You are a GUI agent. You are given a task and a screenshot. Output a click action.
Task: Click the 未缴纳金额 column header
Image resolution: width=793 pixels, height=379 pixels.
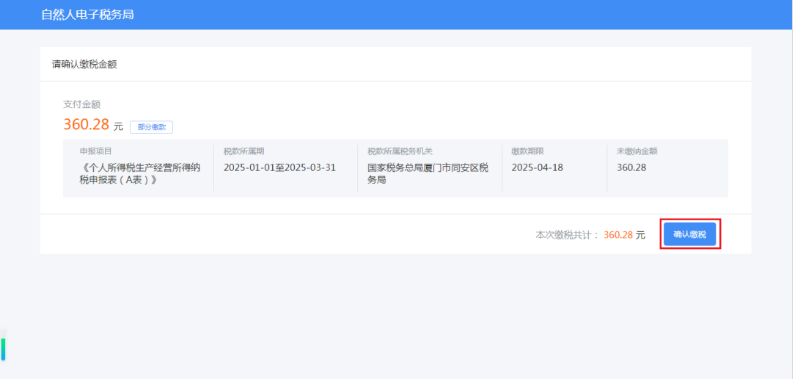(637, 151)
